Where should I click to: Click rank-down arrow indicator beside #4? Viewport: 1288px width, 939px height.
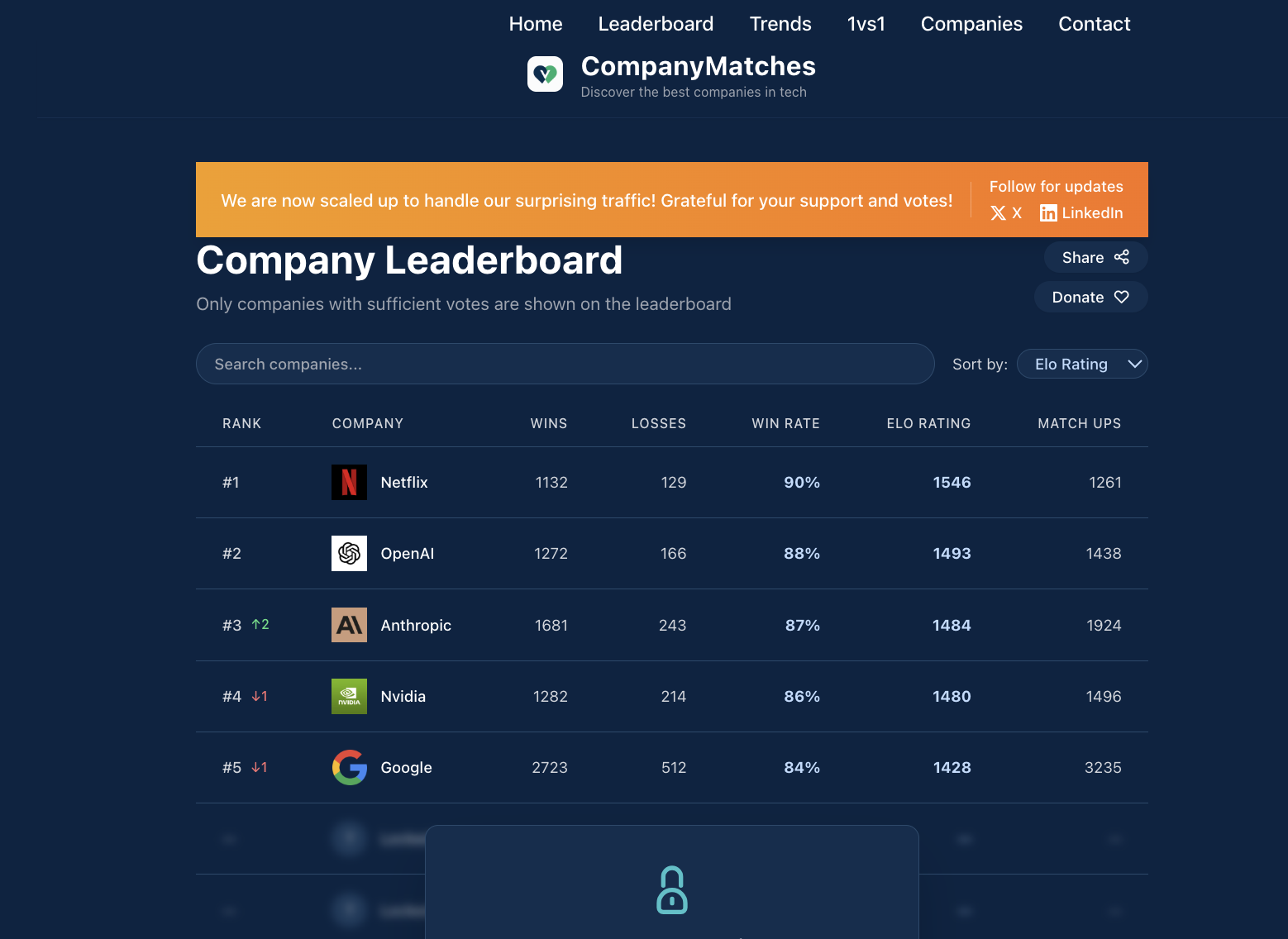[260, 696]
